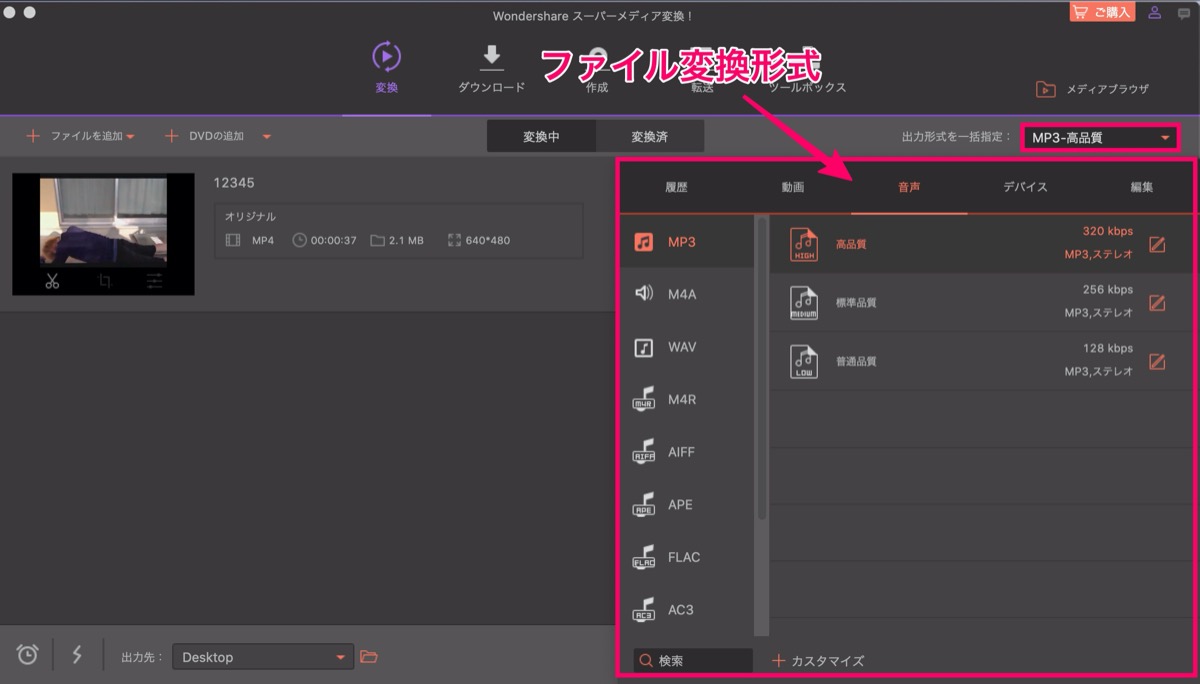1200x684 pixels.
Task: Select the M4R ringtone format
Action: click(x=687, y=399)
